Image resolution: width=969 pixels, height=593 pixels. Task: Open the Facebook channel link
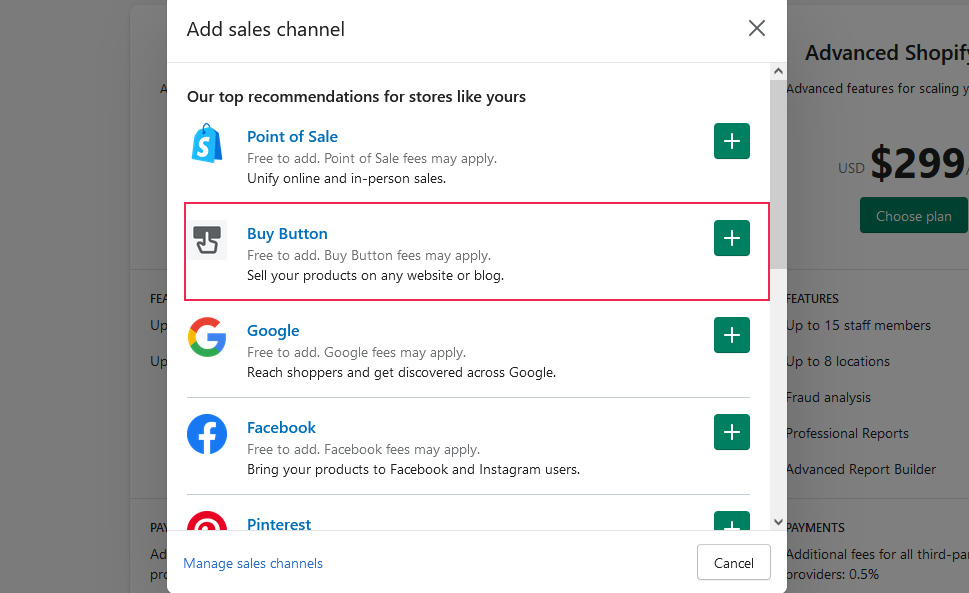click(281, 427)
